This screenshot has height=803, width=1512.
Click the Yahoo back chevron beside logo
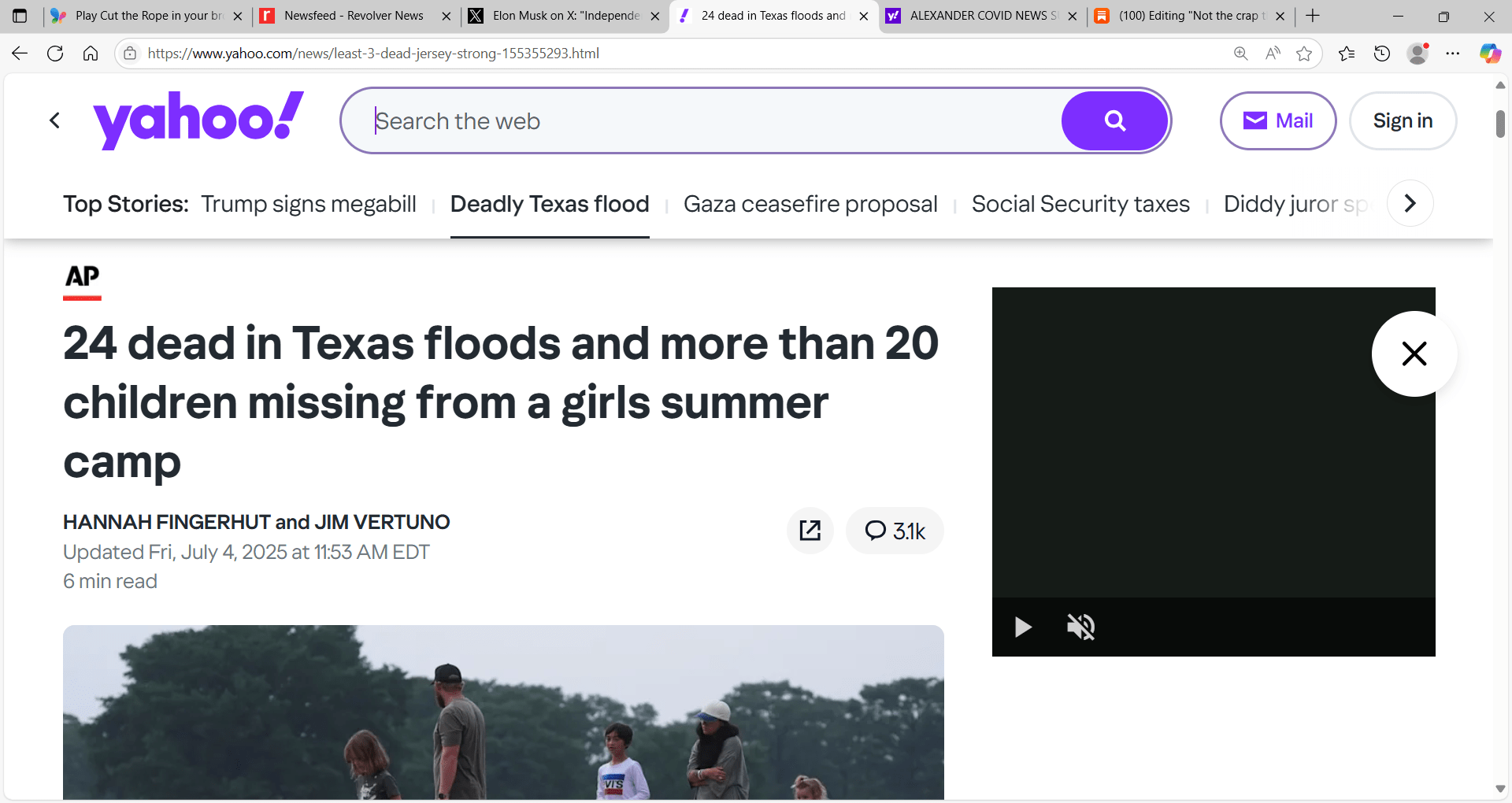pyautogui.click(x=54, y=120)
